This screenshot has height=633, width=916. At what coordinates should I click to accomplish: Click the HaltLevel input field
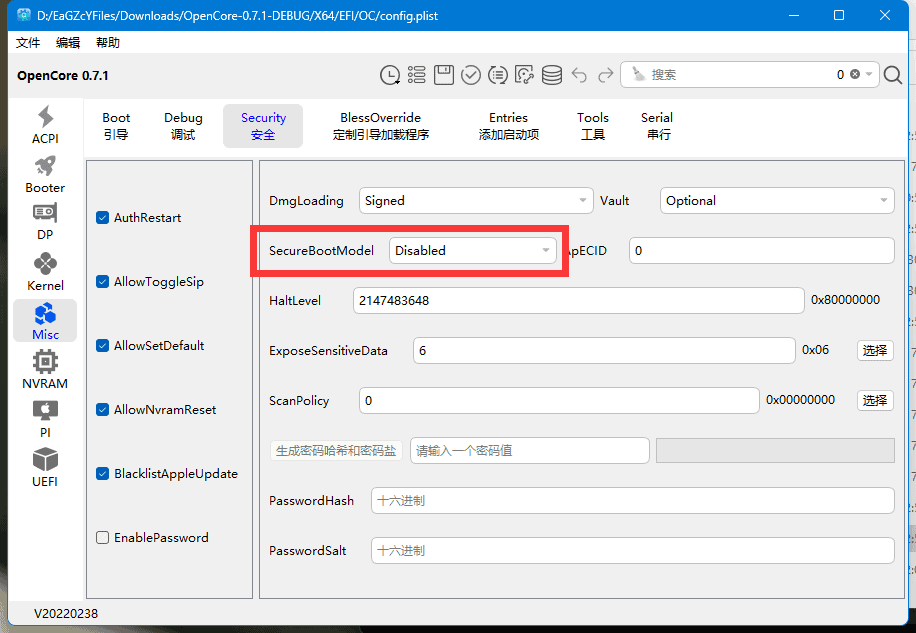578,301
